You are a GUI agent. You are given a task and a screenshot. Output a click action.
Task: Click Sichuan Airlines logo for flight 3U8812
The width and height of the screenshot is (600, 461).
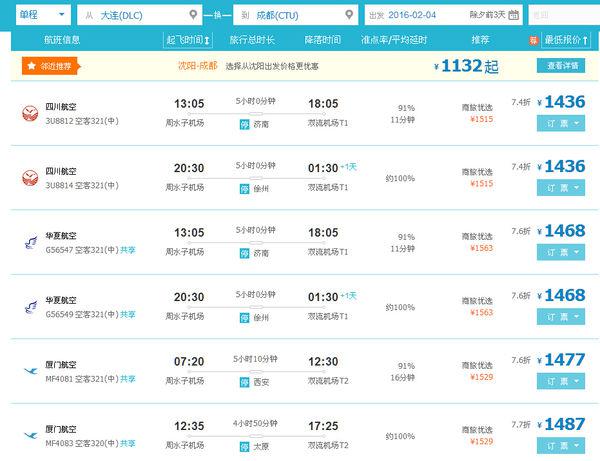[x=30, y=113]
